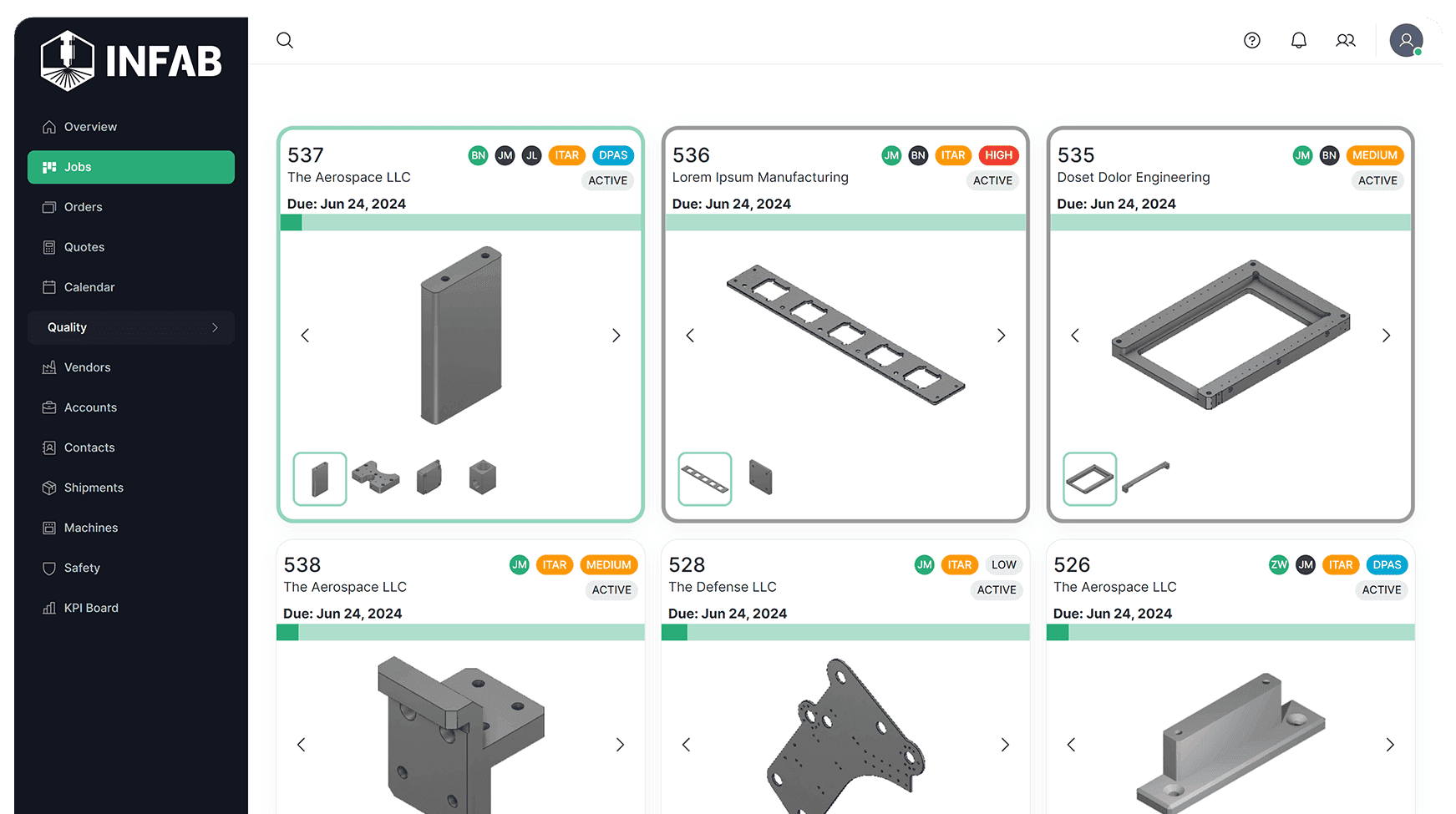Select the third part thumbnail in job 537

(429, 478)
